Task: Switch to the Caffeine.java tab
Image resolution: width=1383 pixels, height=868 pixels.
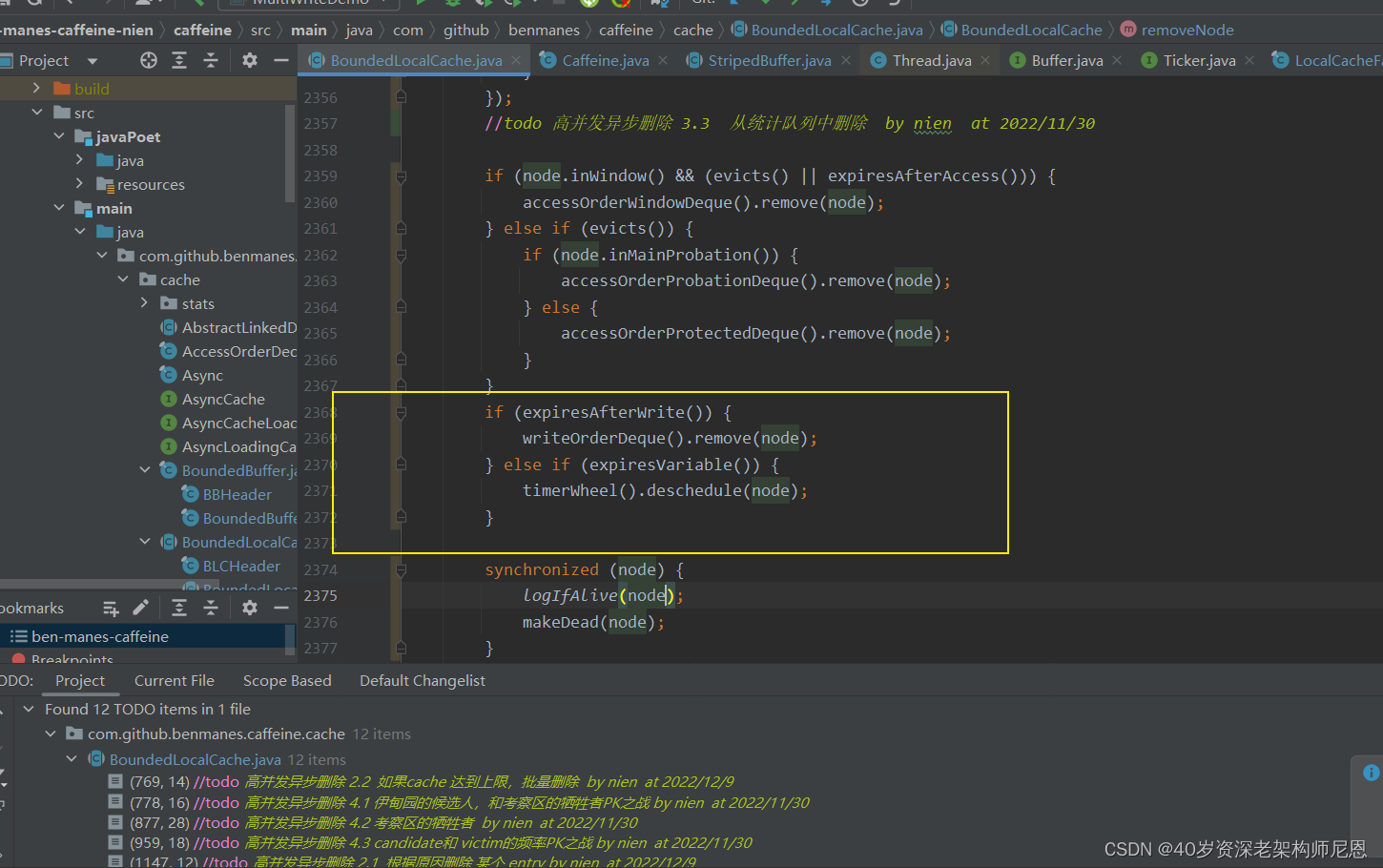Action: coord(605,60)
